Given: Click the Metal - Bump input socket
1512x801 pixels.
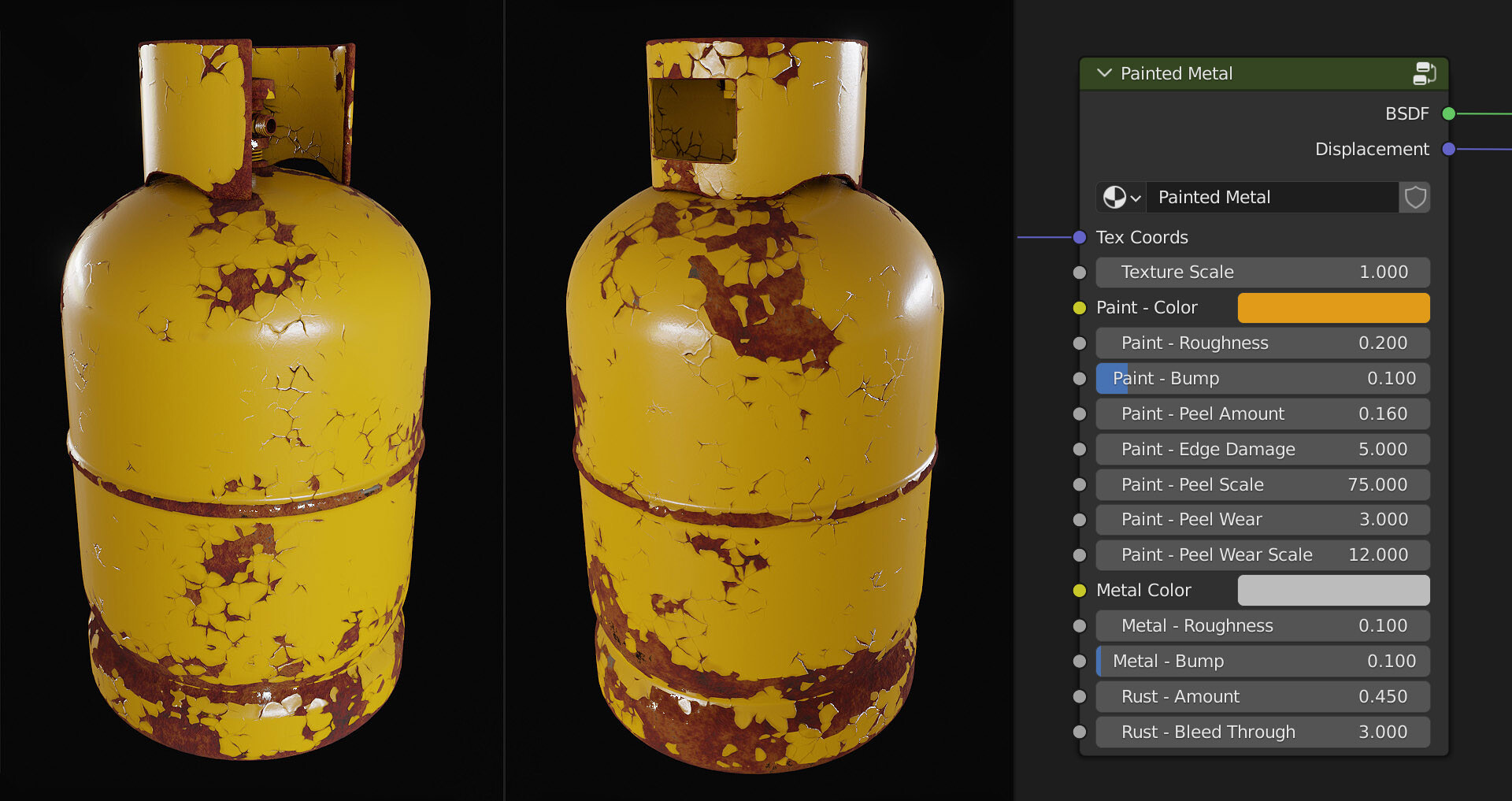Looking at the screenshot, I should click(1079, 661).
